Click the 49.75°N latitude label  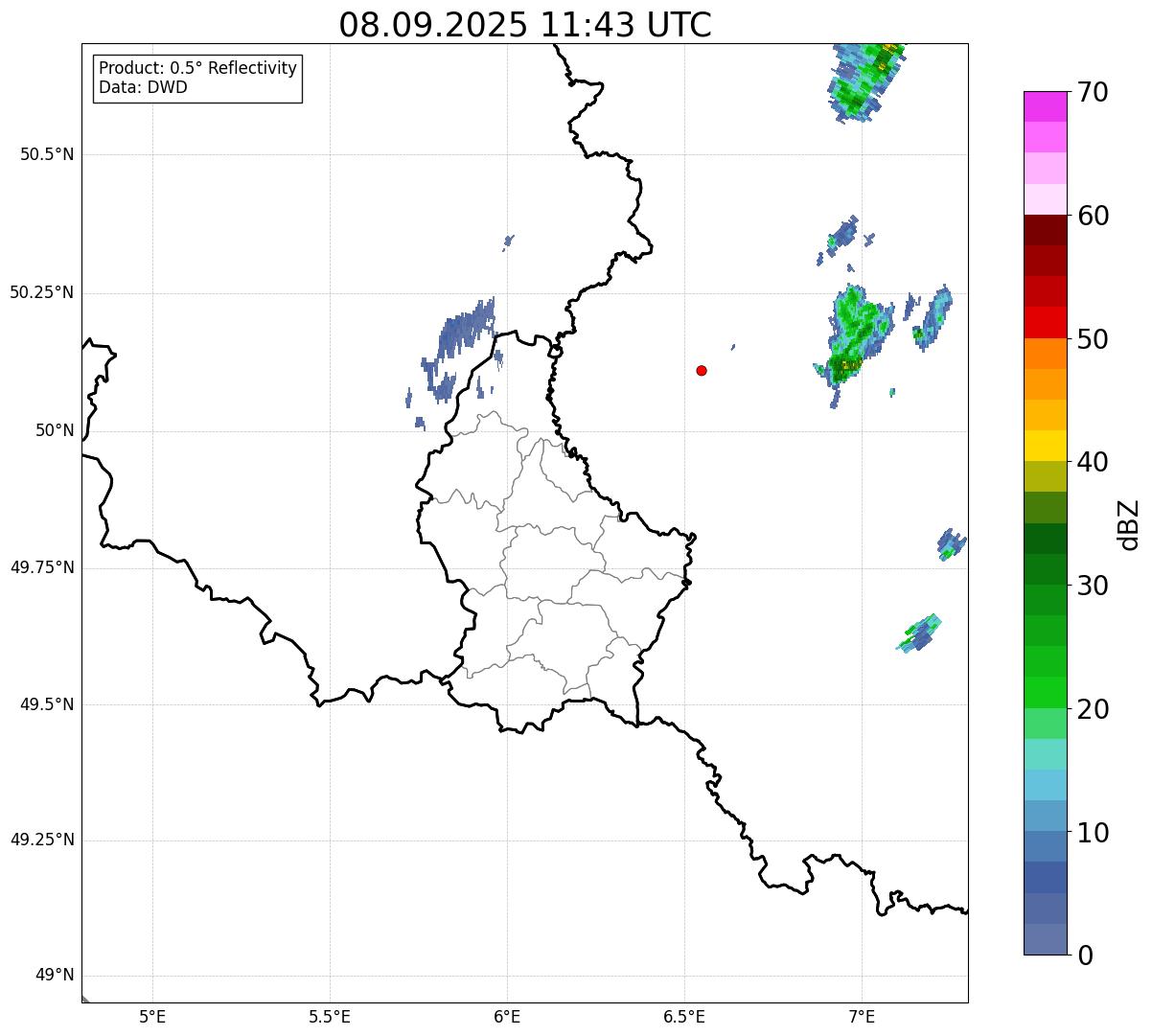(42, 567)
